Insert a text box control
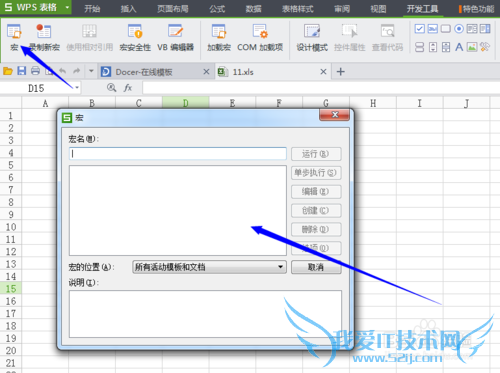Viewport: 500px width, 373px height. pos(433,29)
